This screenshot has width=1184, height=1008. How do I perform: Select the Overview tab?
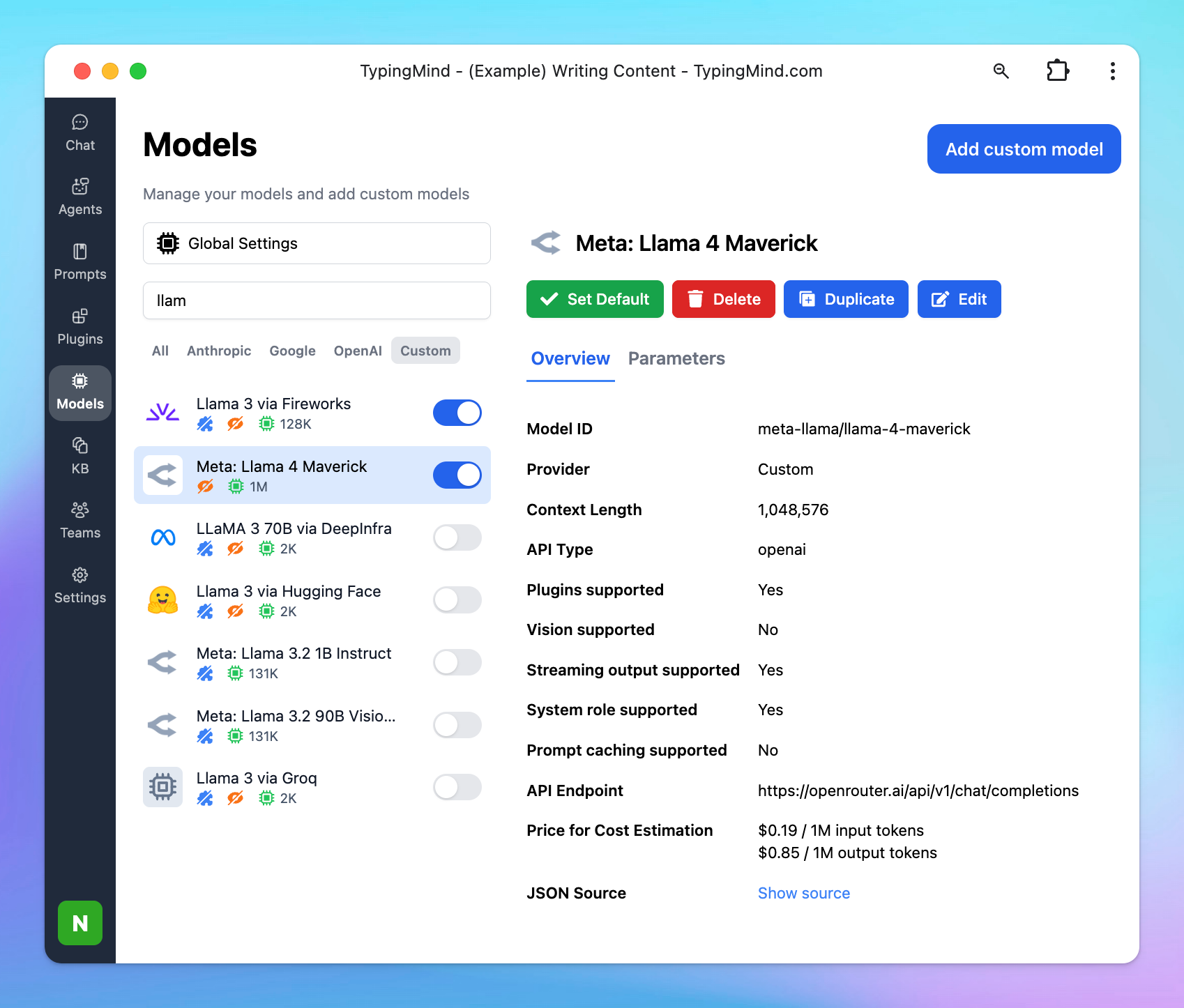click(x=570, y=358)
